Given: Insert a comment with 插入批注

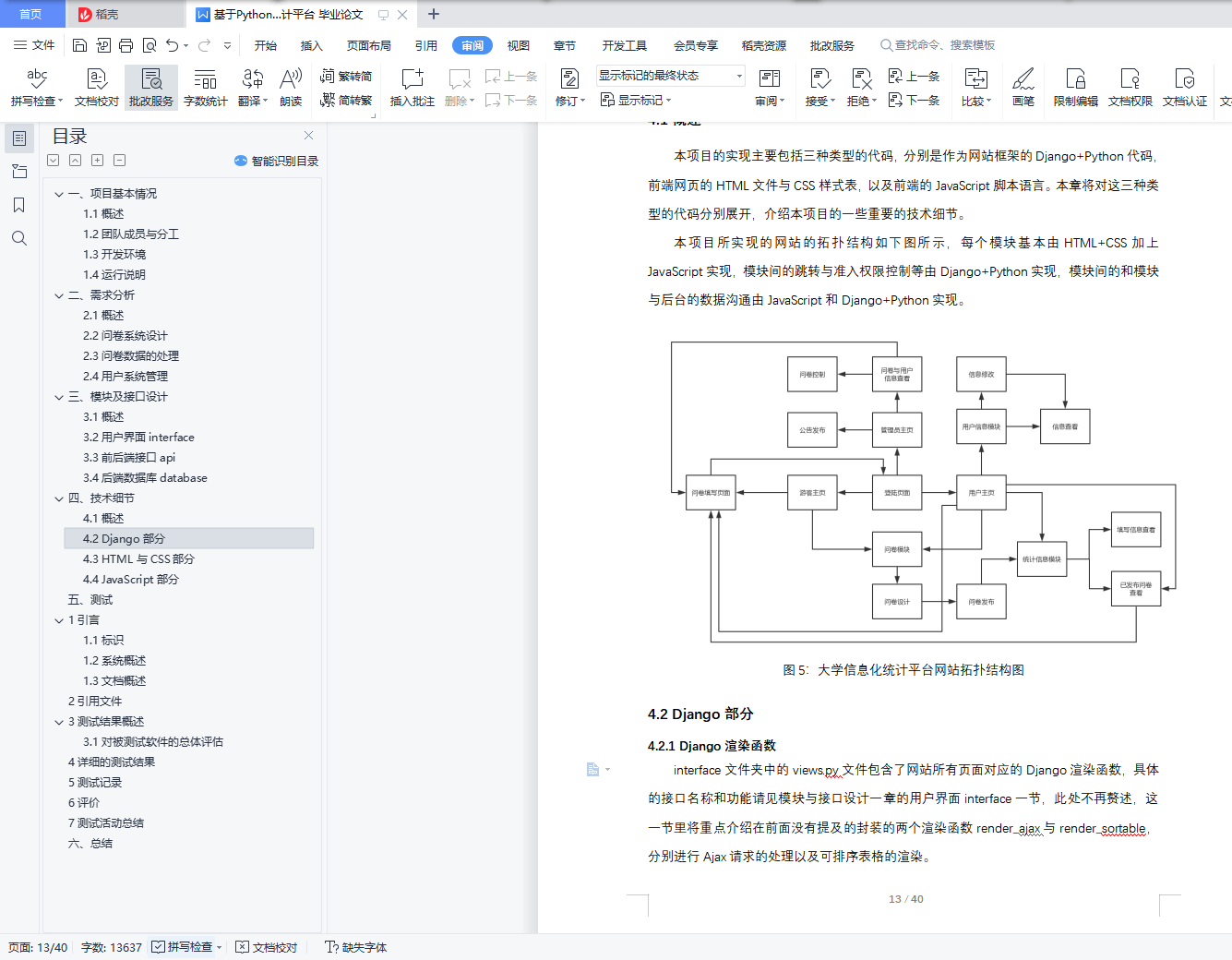Looking at the screenshot, I should coord(413,88).
